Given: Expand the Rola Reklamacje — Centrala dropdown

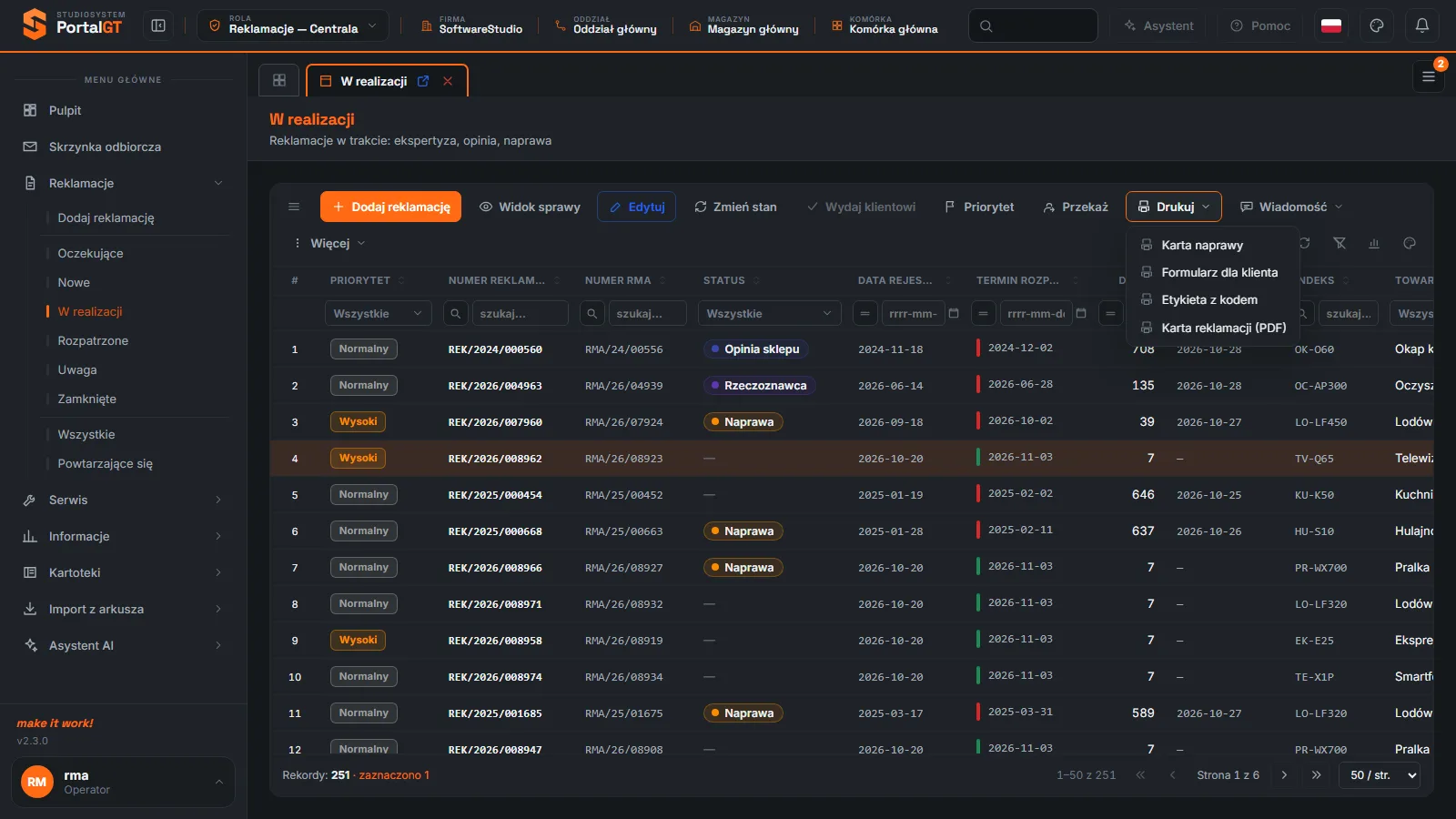Looking at the screenshot, I should 293,25.
